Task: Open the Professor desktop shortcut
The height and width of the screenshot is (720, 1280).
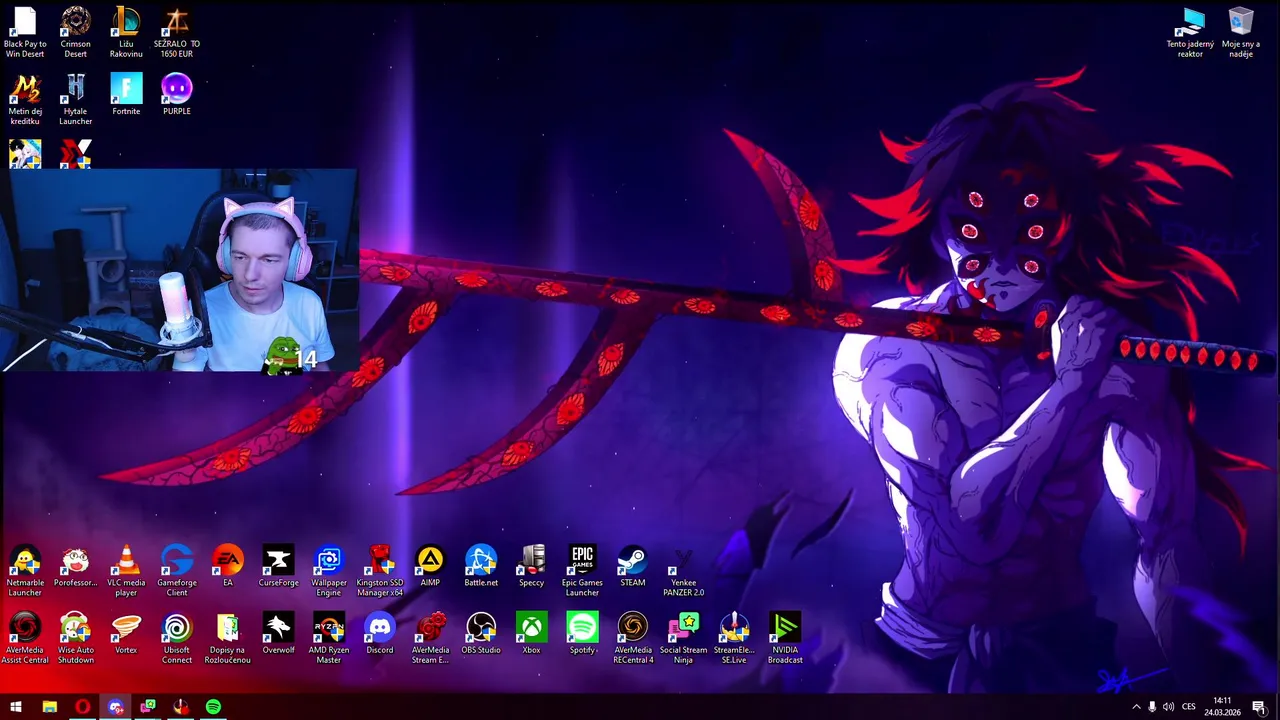Action: 75,566
